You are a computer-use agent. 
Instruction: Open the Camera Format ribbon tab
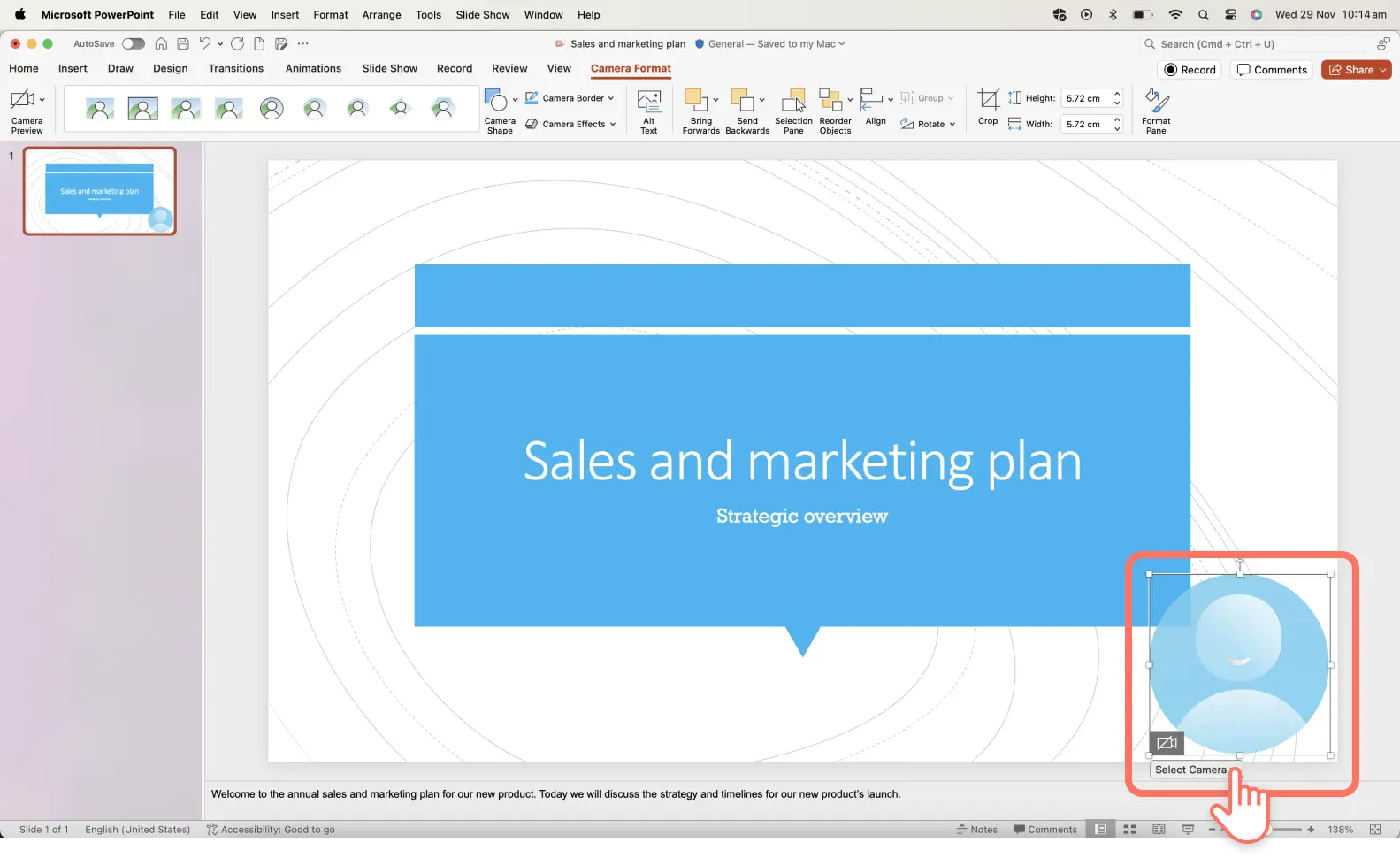(631, 68)
